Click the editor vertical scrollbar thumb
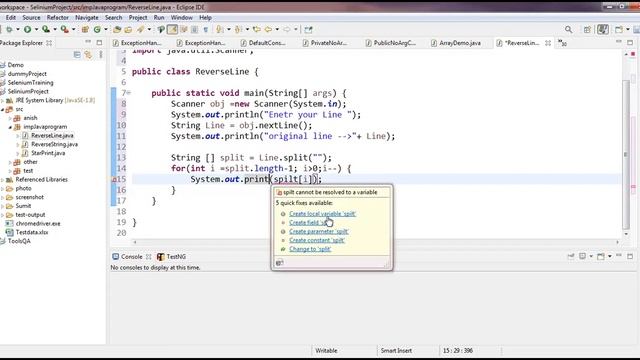 tap(626, 154)
